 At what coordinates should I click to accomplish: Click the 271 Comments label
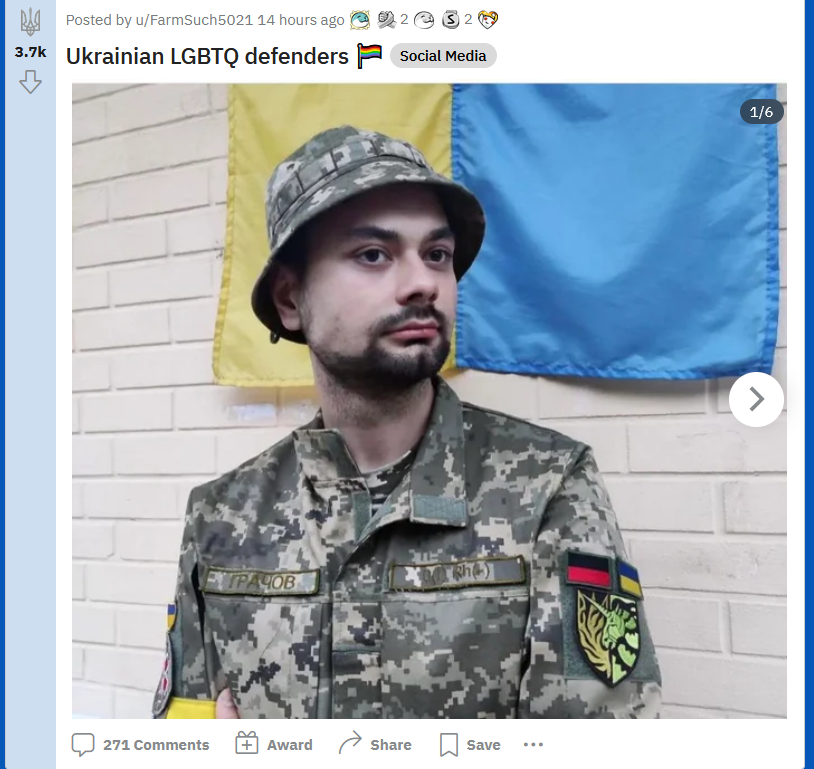point(156,745)
